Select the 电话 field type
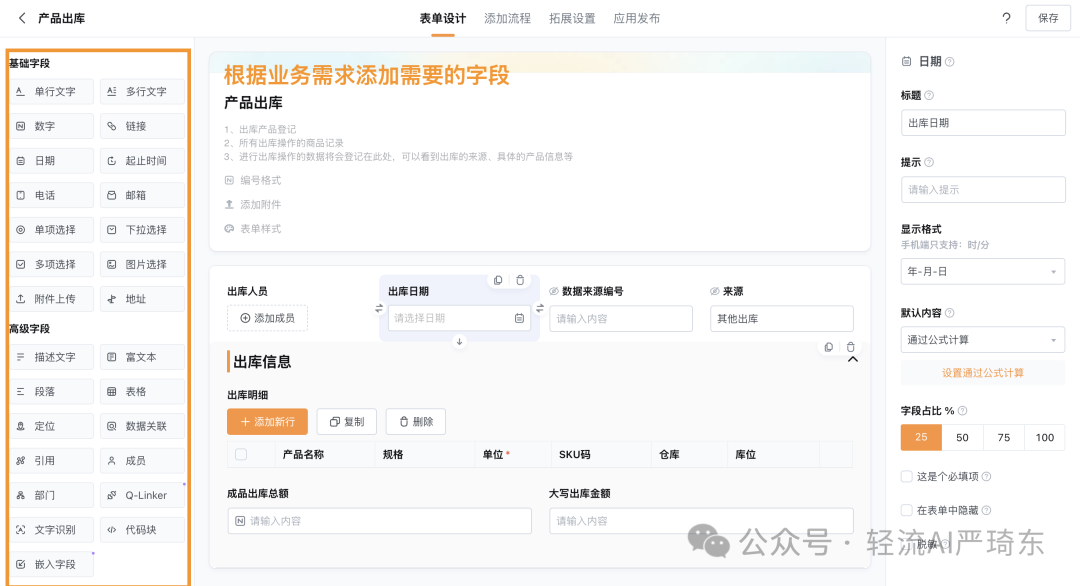1080x586 pixels. [x=51, y=195]
